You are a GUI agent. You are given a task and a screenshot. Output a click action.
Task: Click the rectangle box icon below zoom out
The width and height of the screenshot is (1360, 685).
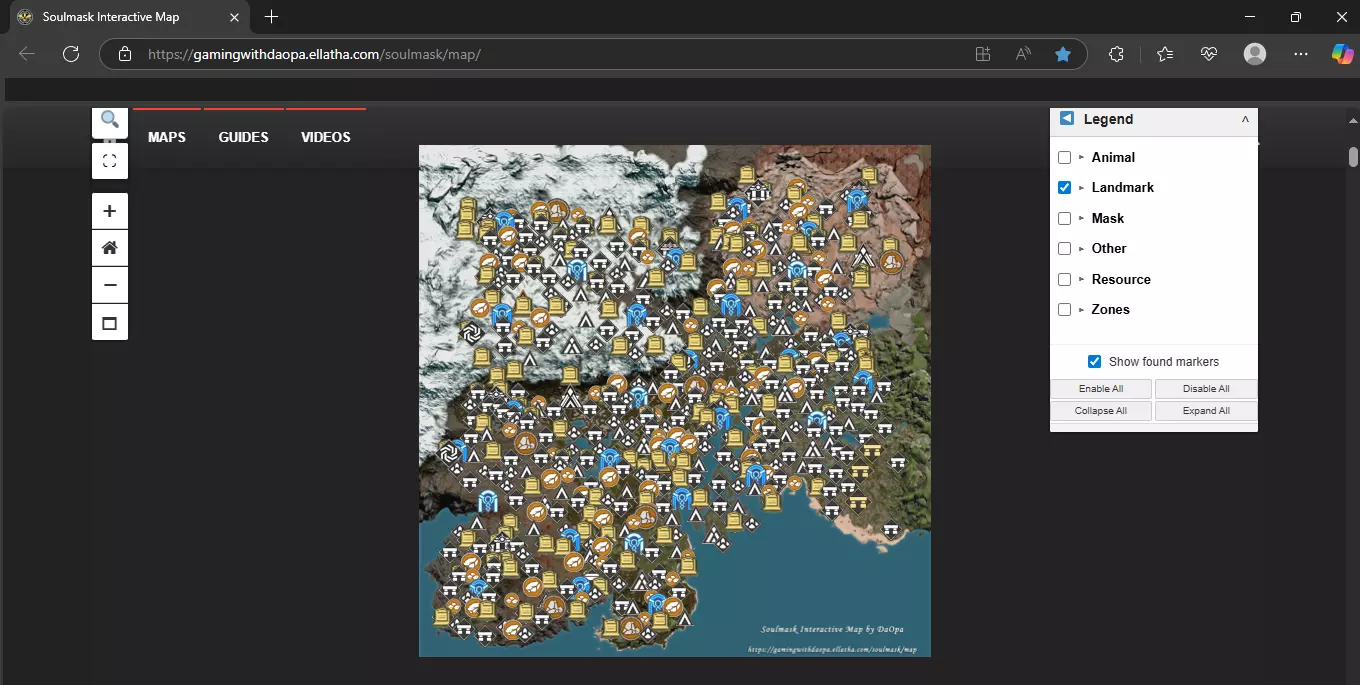110,323
